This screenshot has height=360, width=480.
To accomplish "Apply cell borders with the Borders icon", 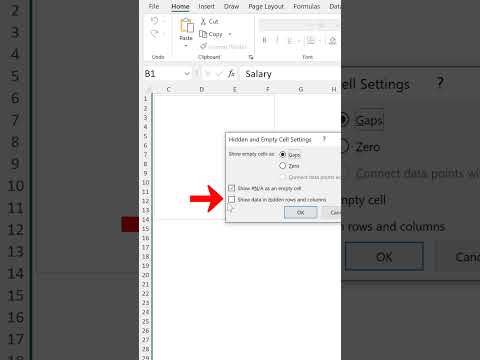I will [311, 41].
